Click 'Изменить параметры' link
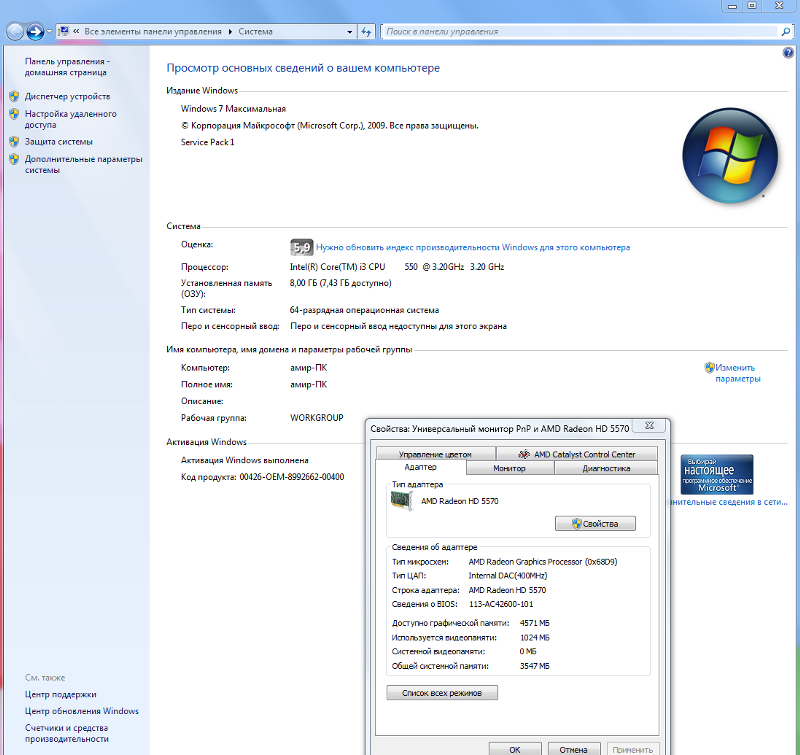The width and height of the screenshot is (800, 755). click(x=737, y=373)
